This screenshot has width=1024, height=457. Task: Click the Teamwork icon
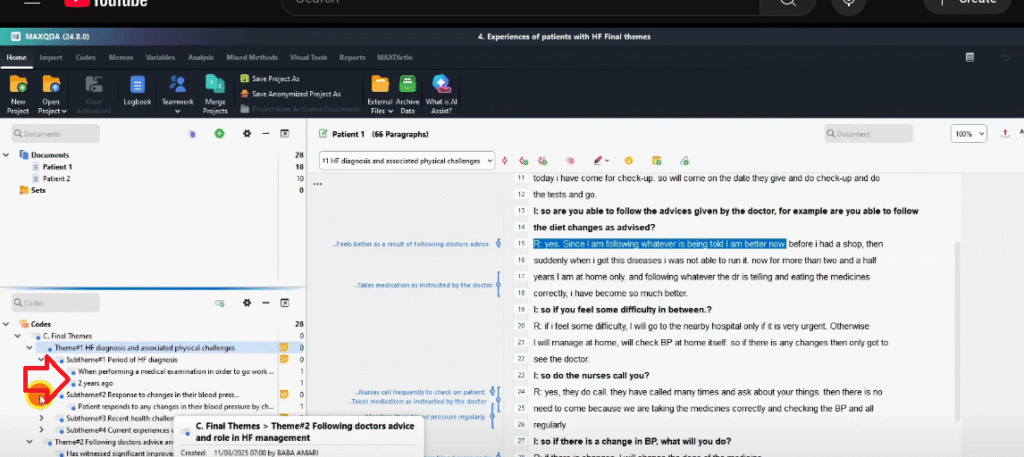178,84
